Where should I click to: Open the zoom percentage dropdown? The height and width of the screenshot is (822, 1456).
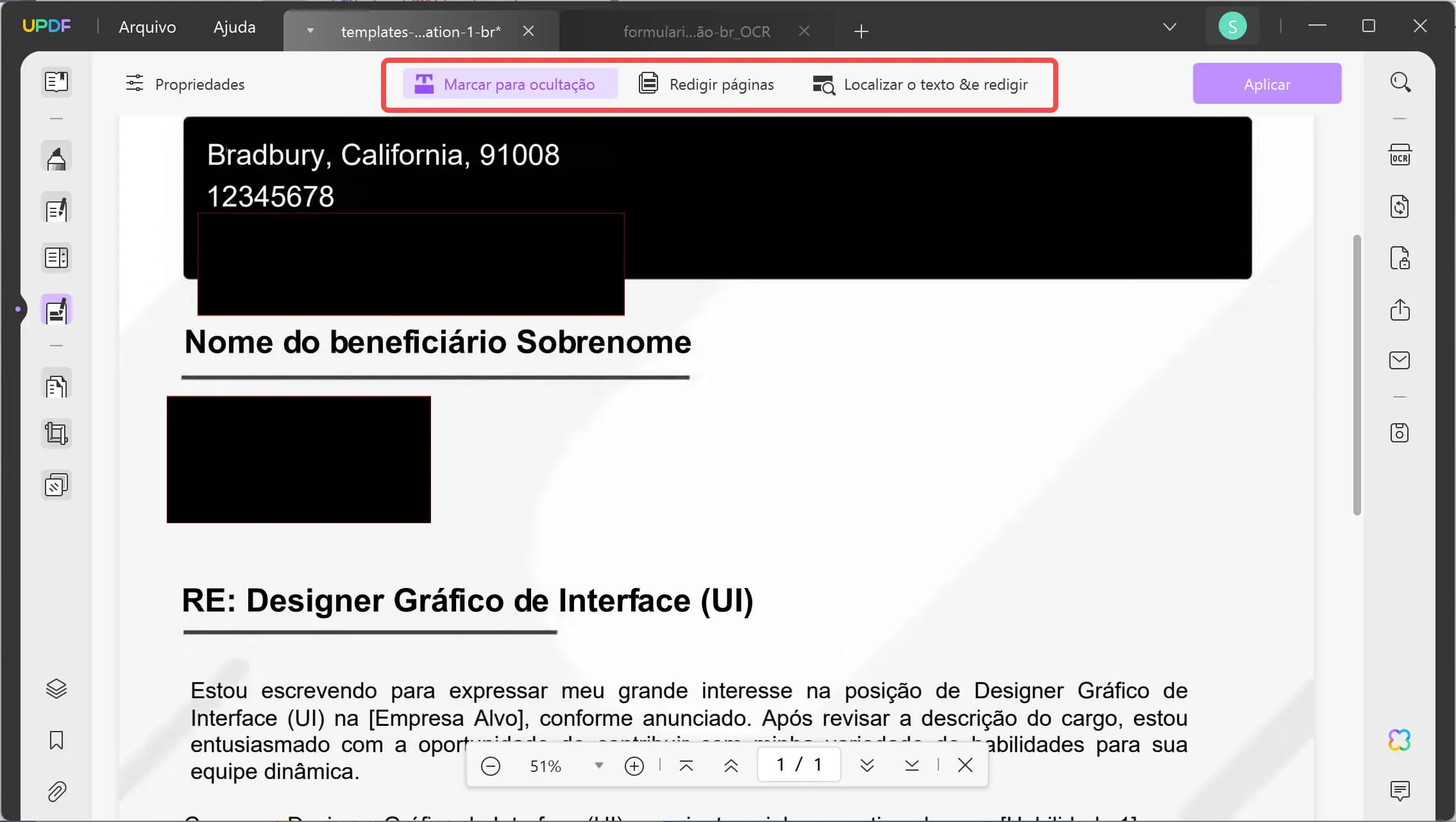click(599, 765)
